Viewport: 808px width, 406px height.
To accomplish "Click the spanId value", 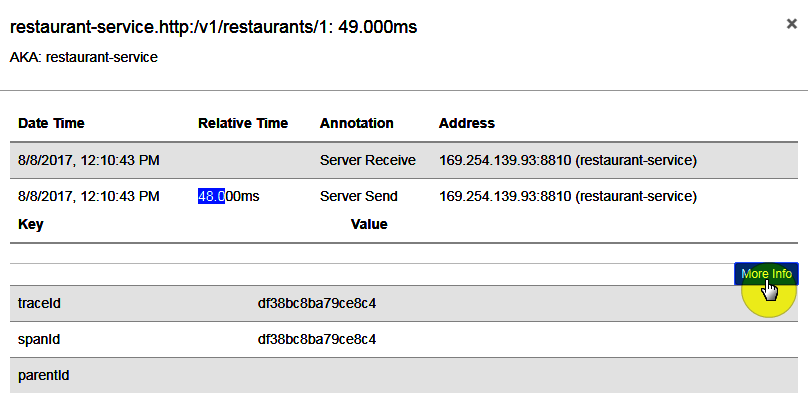I will tap(317, 339).
